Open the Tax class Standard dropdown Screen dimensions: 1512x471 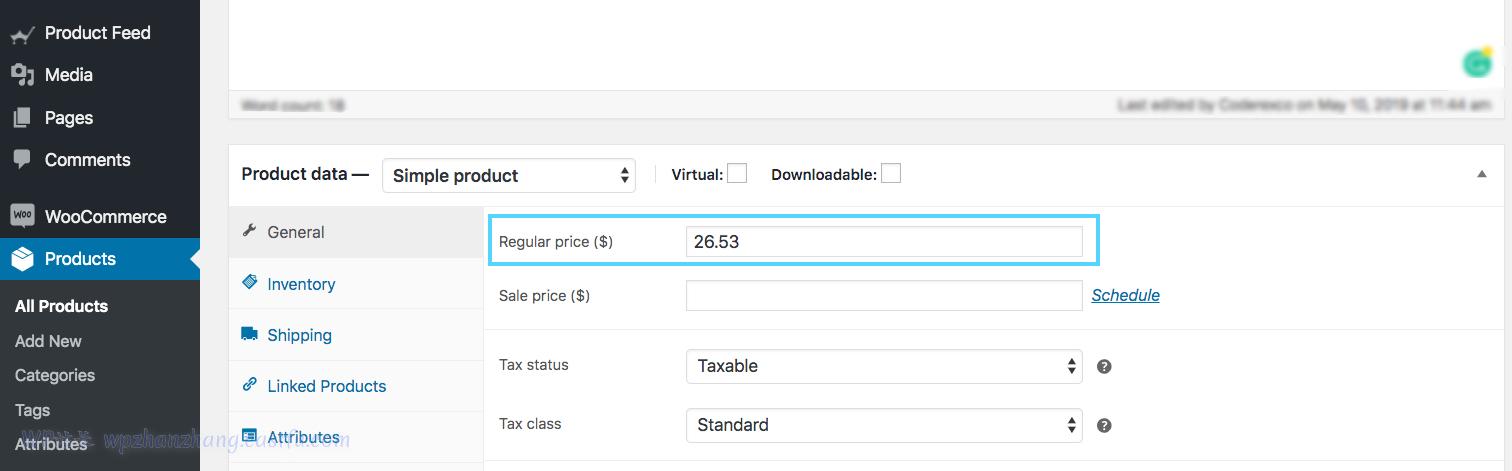(x=883, y=425)
